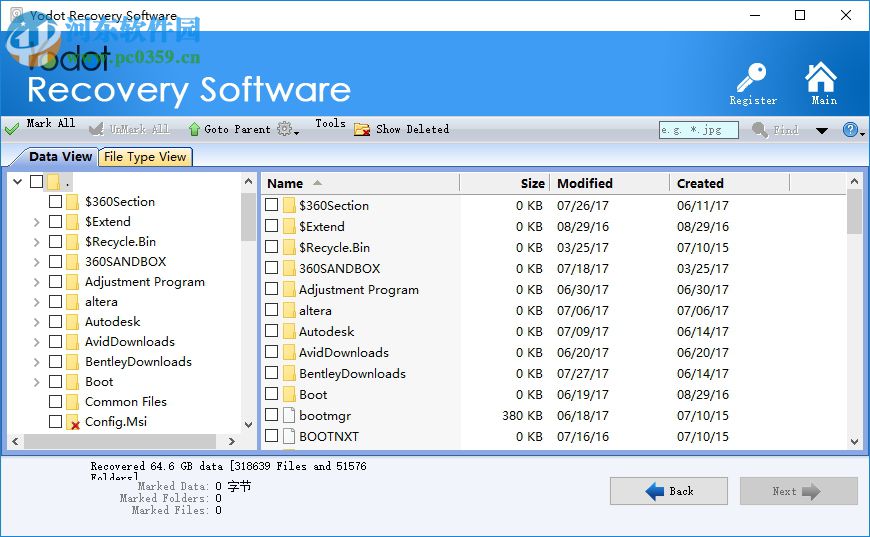Viewport: 870px width, 537px height.
Task: Click the Autodesk folder icon in file list
Action: (289, 331)
